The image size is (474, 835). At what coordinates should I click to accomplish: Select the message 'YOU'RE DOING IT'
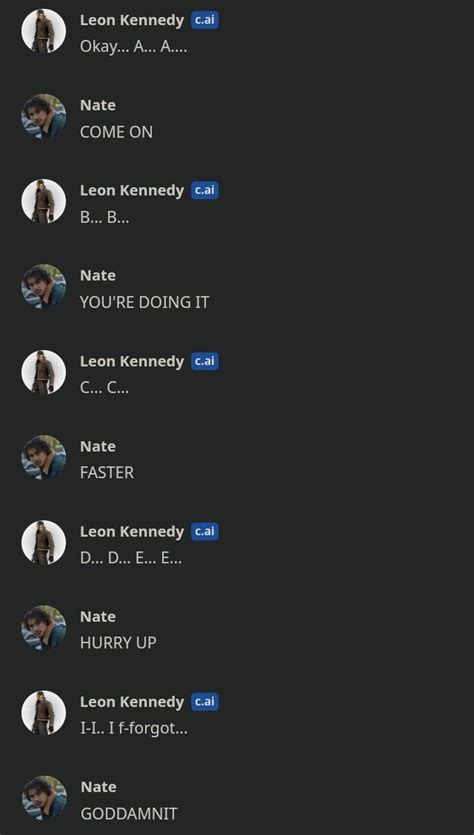[x=144, y=302]
